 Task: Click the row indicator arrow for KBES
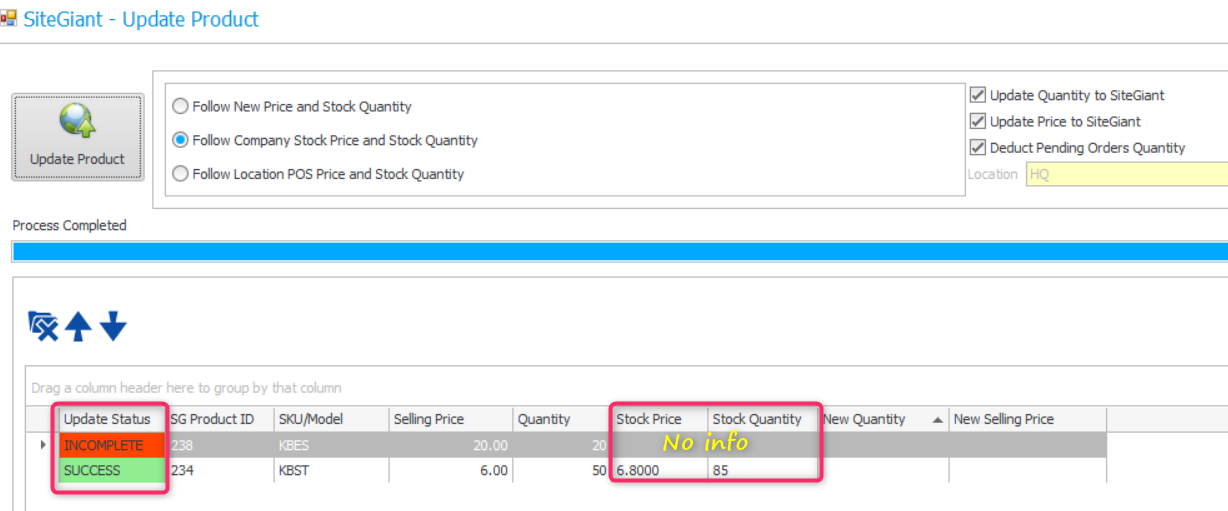click(x=43, y=445)
